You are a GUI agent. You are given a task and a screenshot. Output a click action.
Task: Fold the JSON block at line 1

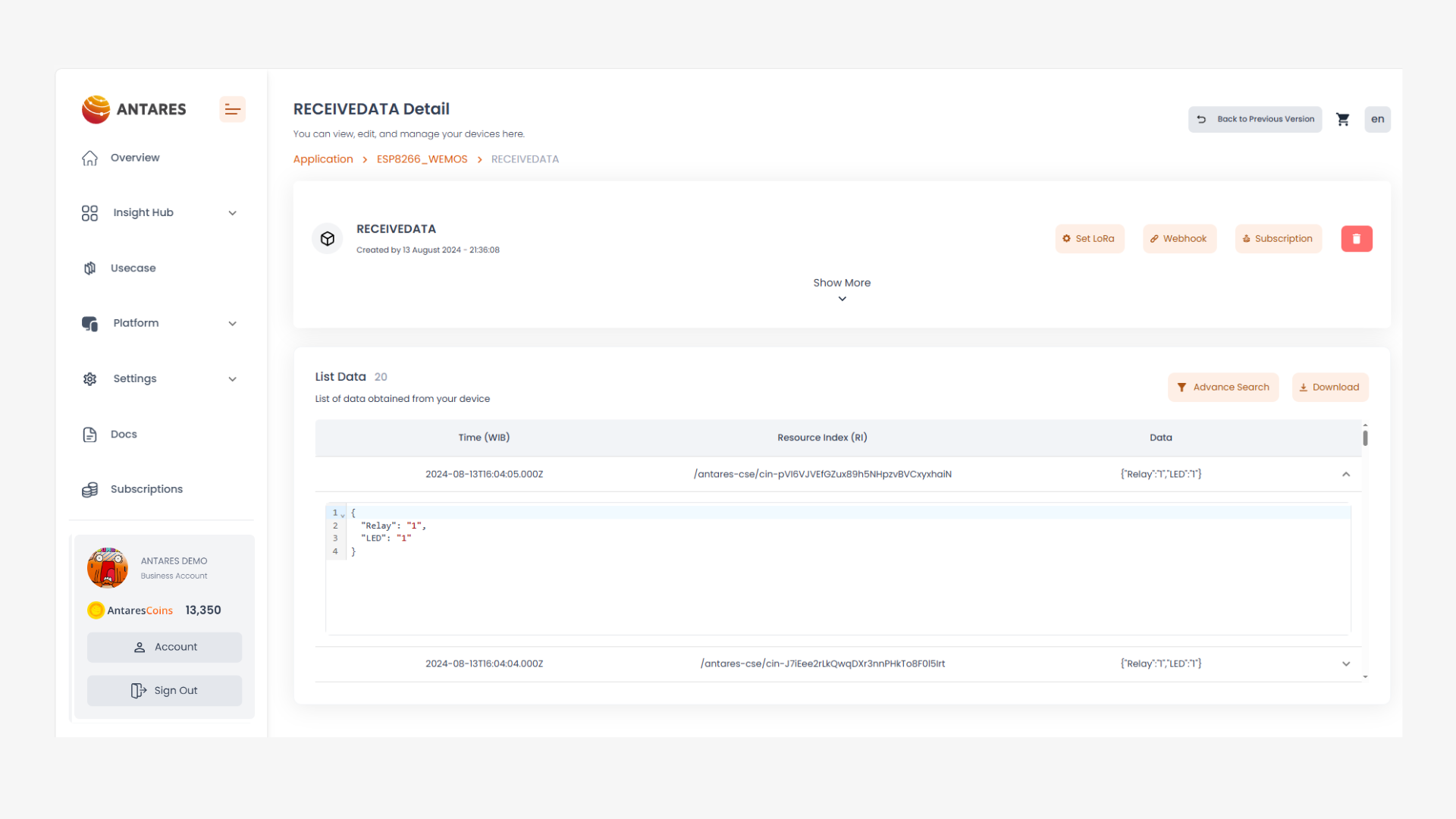click(343, 515)
